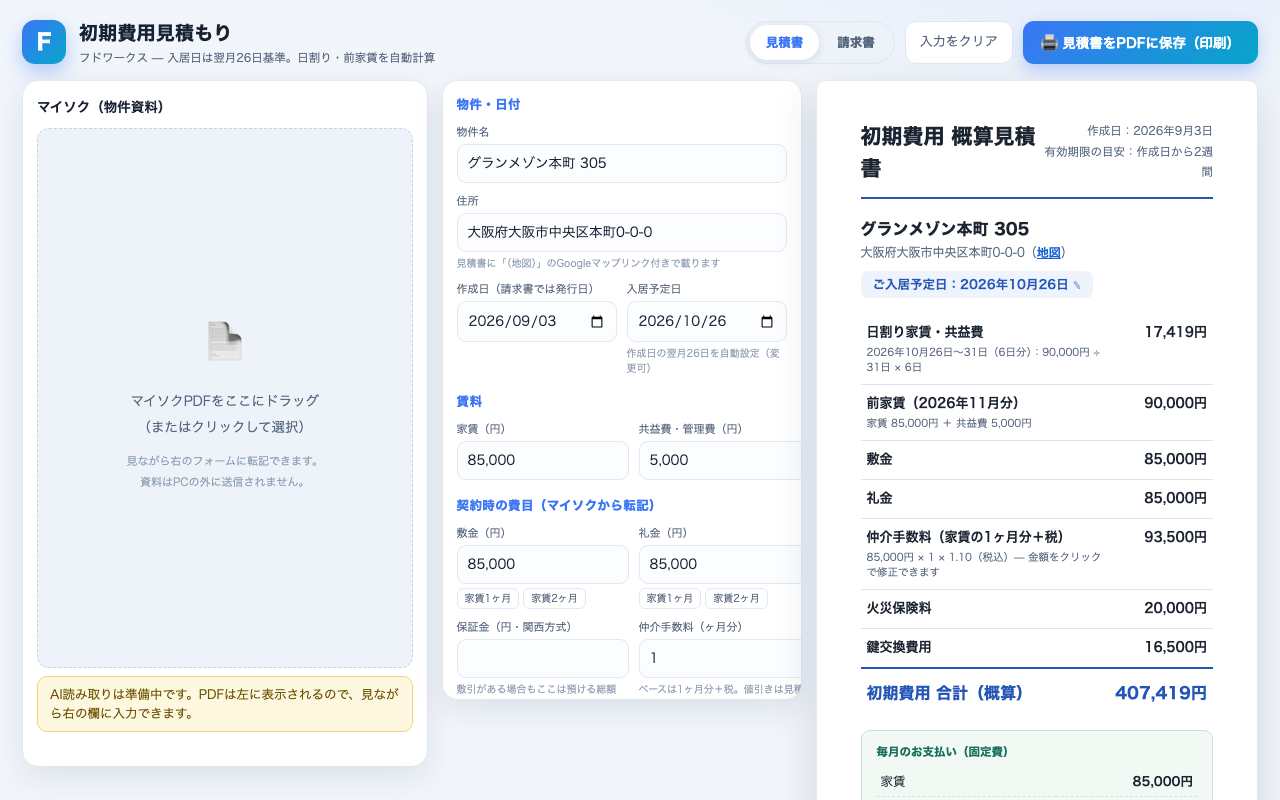Click 初期費用 概算見積書 title
Screen dimensions: 1280x800
948,152
